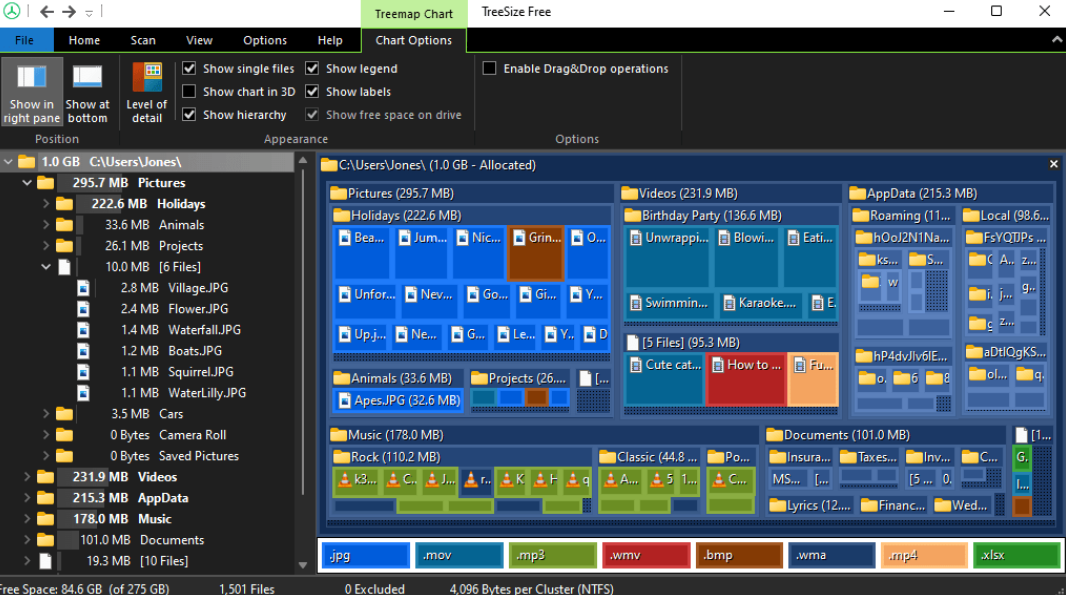Image resolution: width=1066 pixels, height=595 pixels.
Task: Click the .wma legend swatch
Action: coord(831,556)
